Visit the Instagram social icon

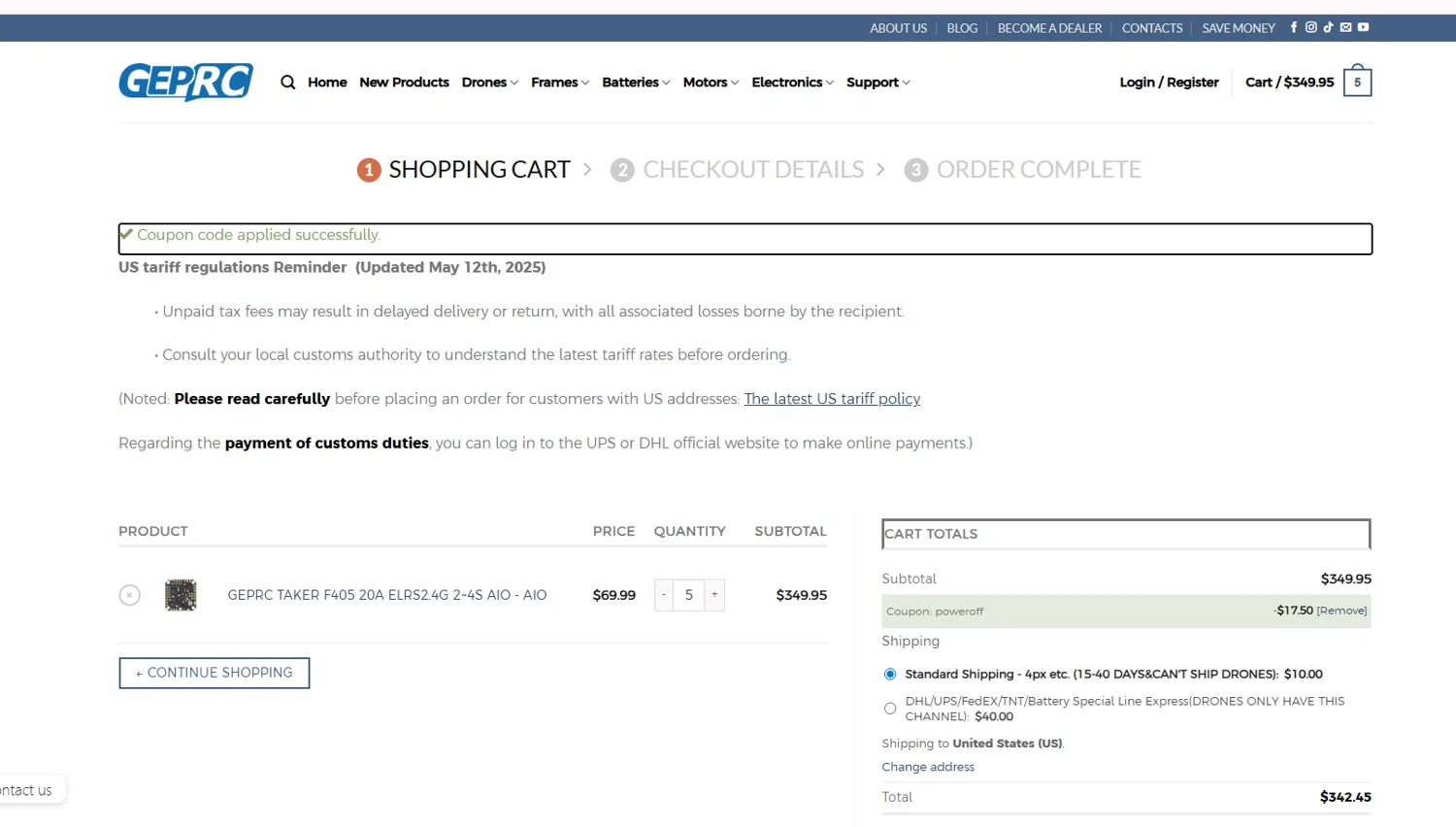[1310, 27]
